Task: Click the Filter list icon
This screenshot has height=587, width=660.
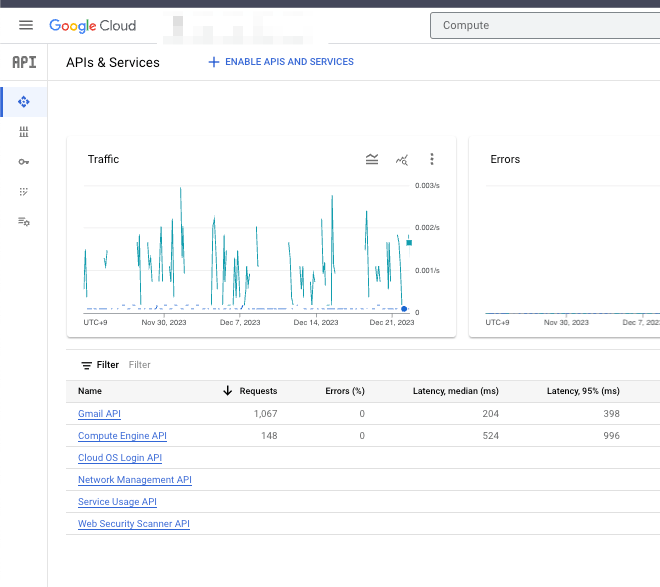Action: pos(86,365)
